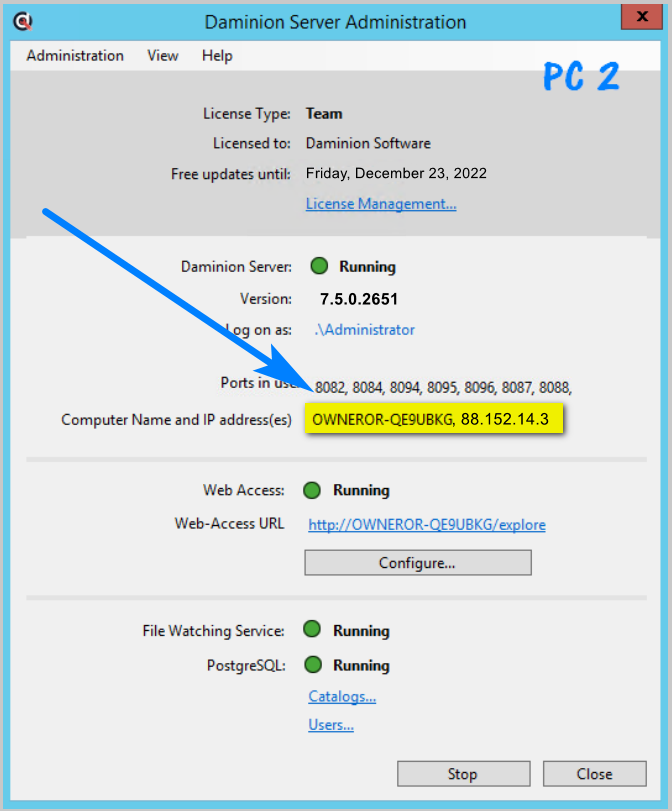The height and width of the screenshot is (811, 672).
Task: Open the Web-Access explore URL
Action: coord(427,524)
